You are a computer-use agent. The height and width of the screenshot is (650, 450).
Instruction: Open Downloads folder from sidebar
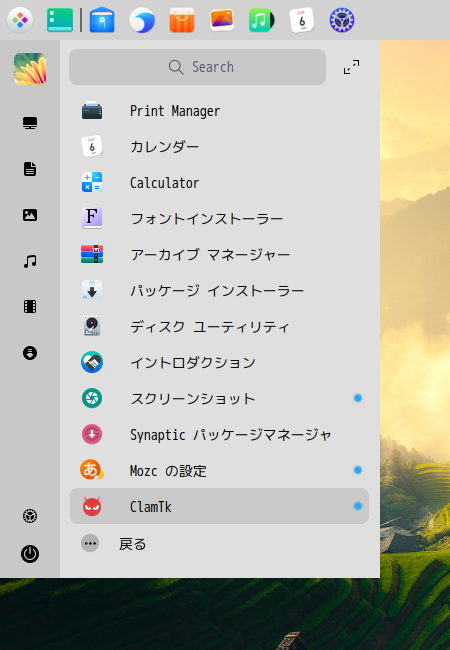click(30, 353)
